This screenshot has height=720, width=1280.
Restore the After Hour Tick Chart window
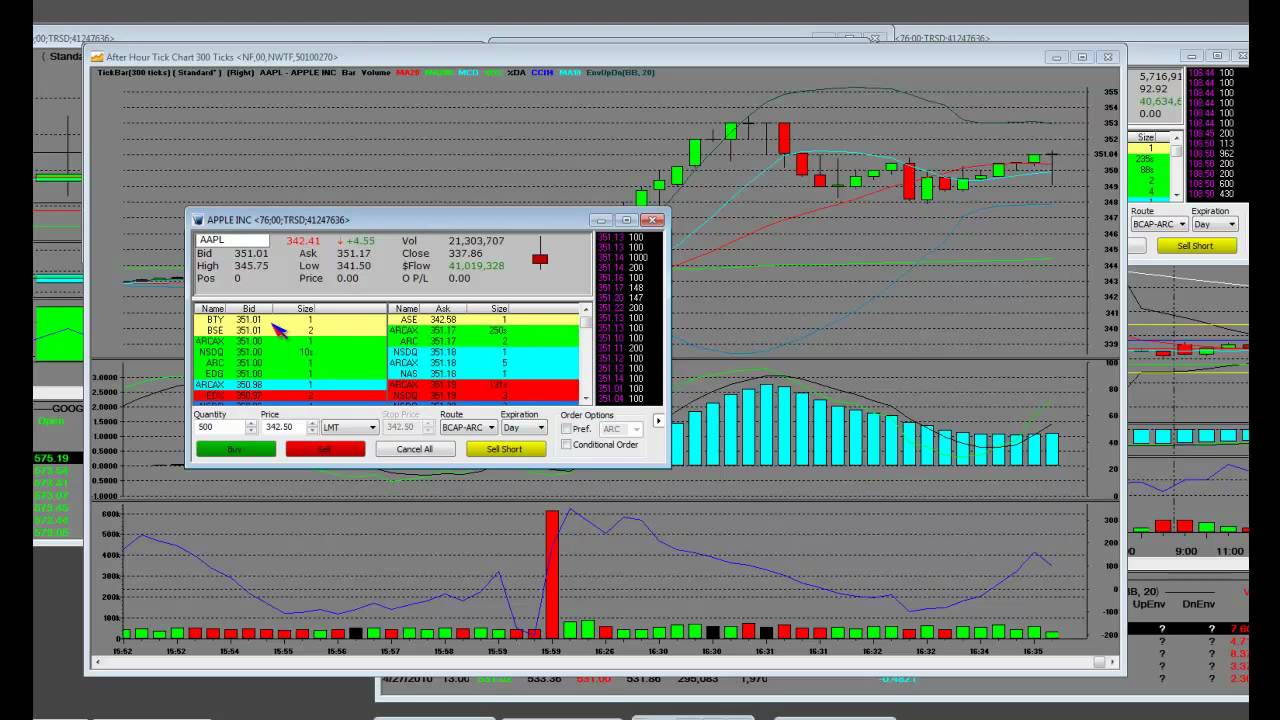(1082, 58)
